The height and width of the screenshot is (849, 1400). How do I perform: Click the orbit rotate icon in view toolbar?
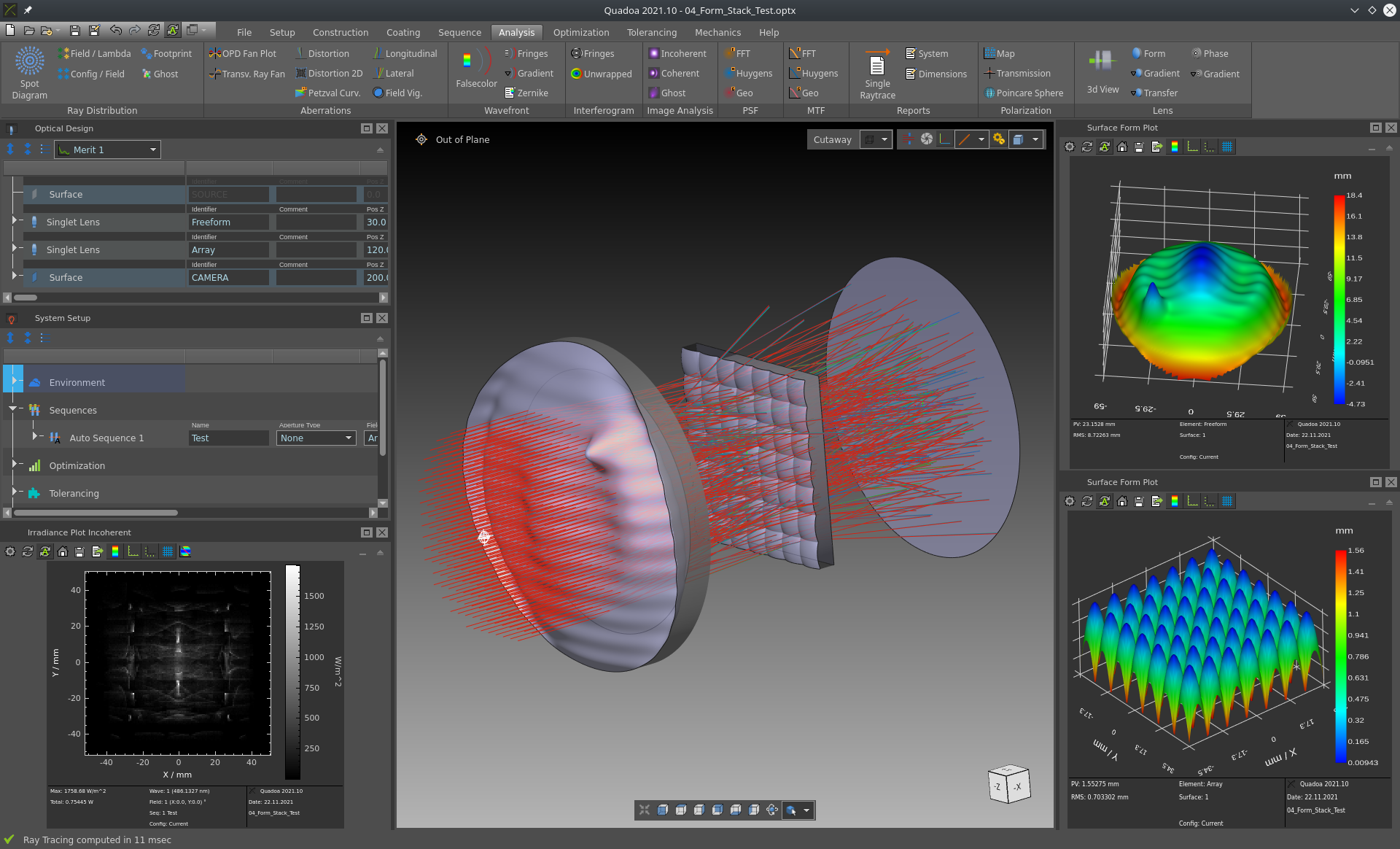point(772,810)
